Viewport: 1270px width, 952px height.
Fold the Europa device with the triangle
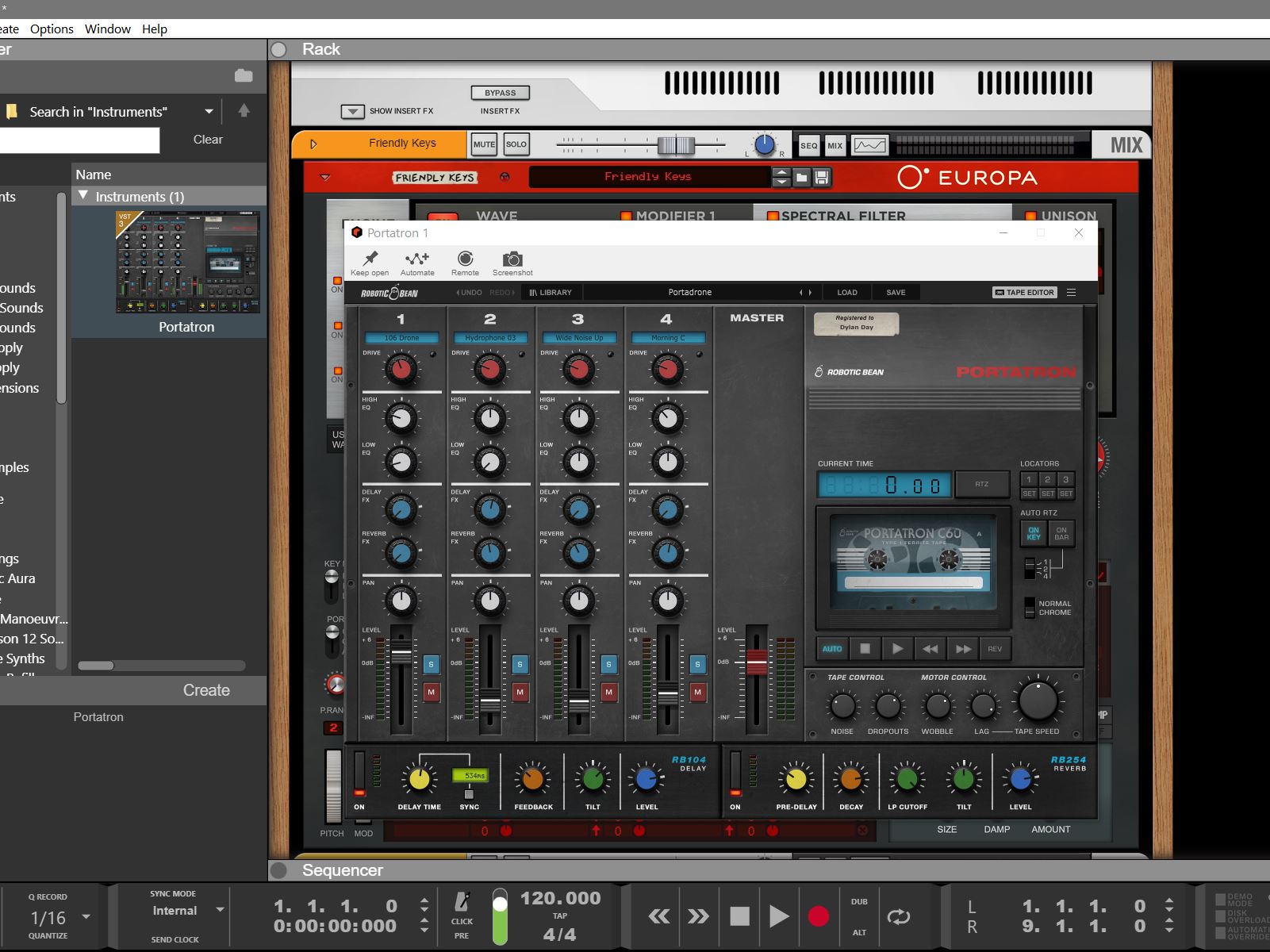(x=324, y=178)
